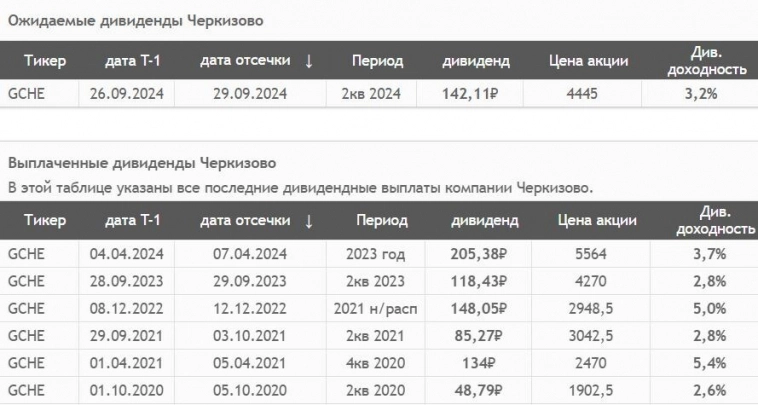
Task: Click sort arrow in paid dividends table header
Action: pos(309,221)
